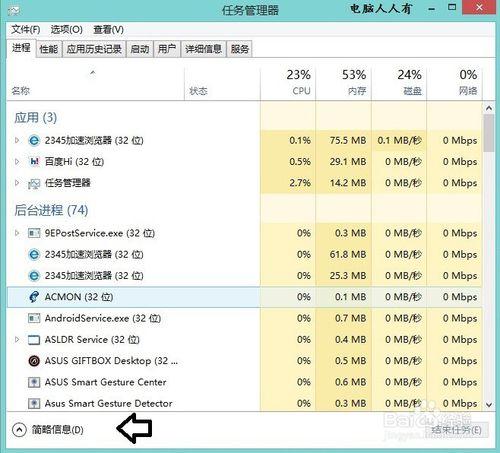Switch to the 性能 tab
Screen dimensions: 500x453
click(49, 49)
